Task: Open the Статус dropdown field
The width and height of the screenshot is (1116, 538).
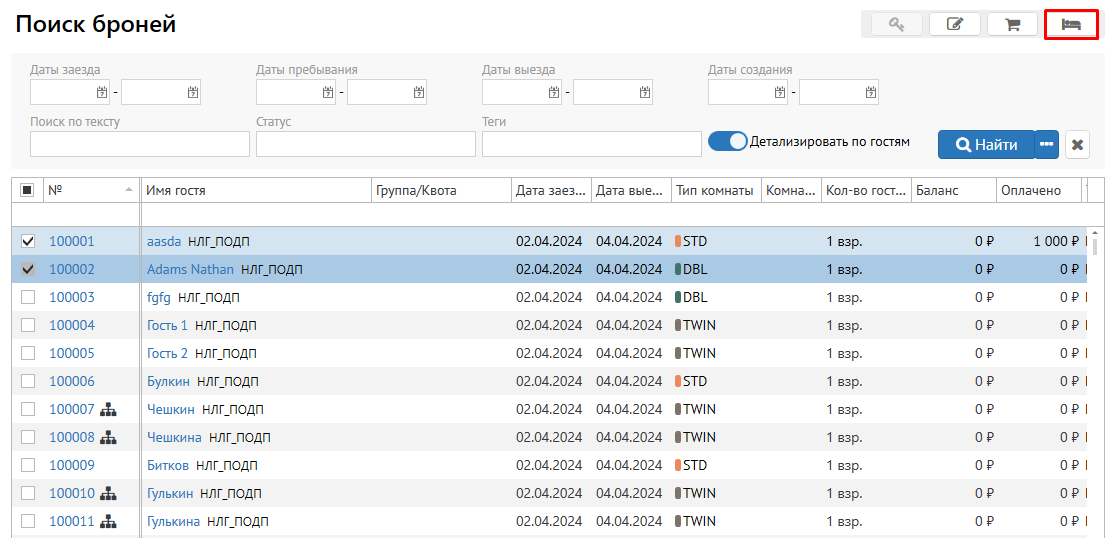Action: coord(365,144)
